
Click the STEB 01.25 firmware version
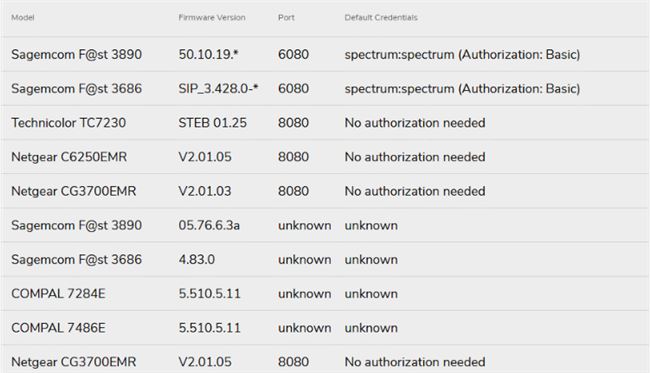213,123
